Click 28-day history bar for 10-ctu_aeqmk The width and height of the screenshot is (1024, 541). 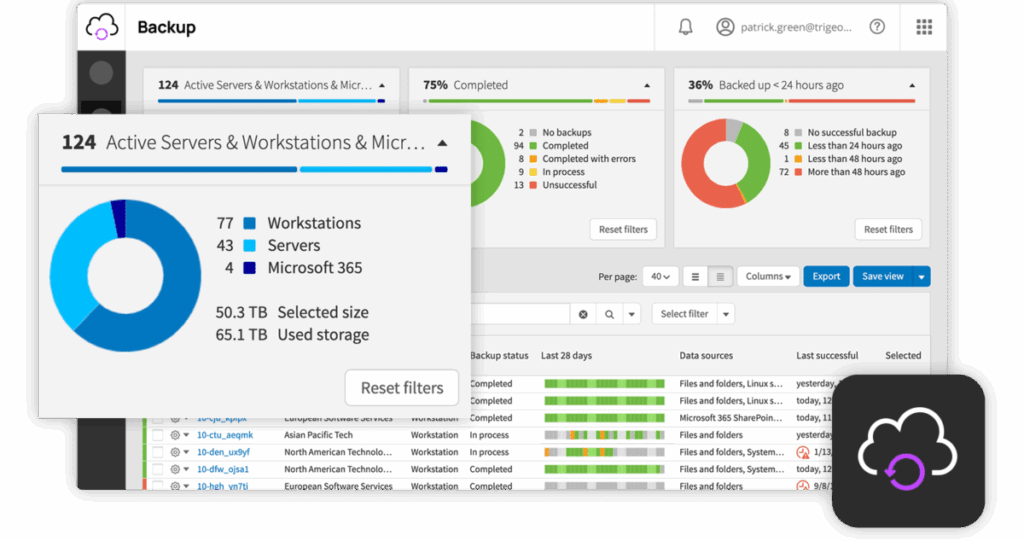(604, 435)
